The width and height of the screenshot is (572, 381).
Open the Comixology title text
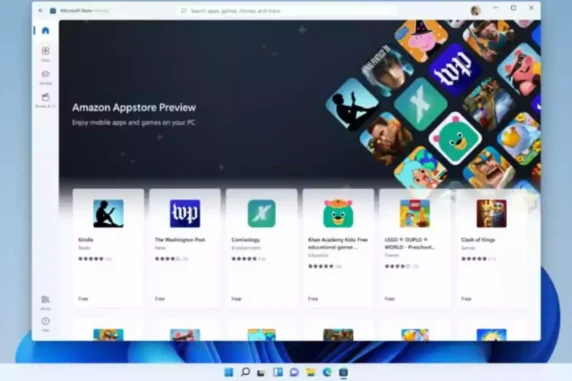coord(246,240)
